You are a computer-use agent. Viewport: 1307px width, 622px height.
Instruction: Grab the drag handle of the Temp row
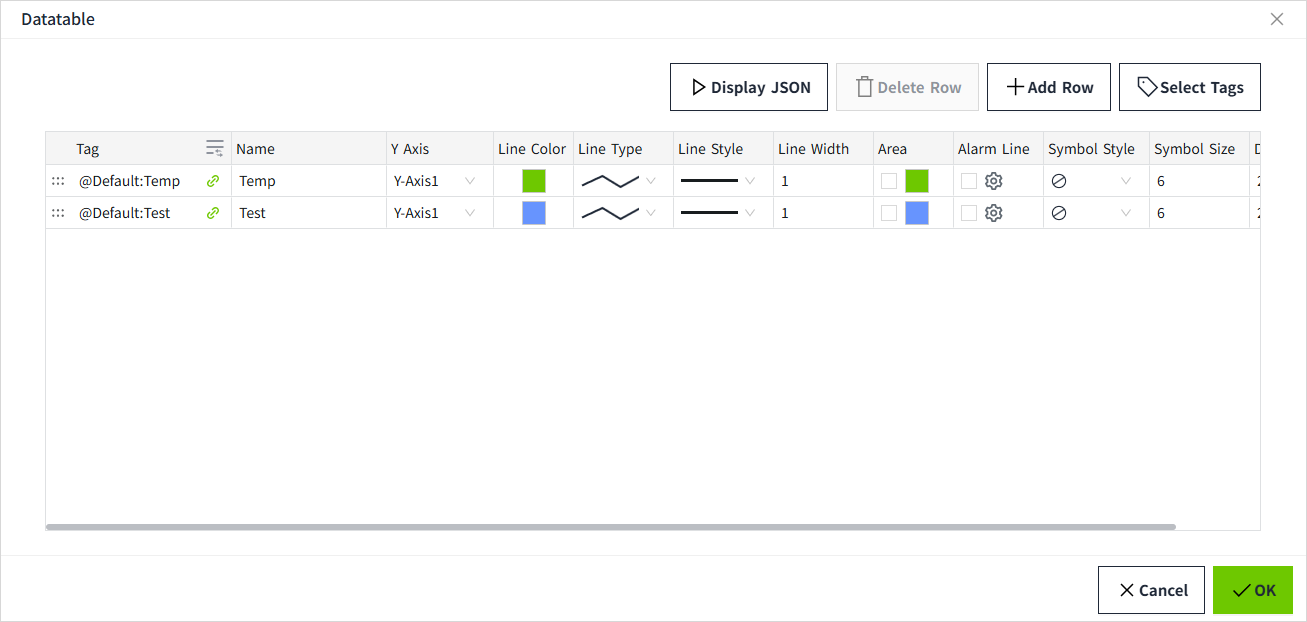click(58, 181)
